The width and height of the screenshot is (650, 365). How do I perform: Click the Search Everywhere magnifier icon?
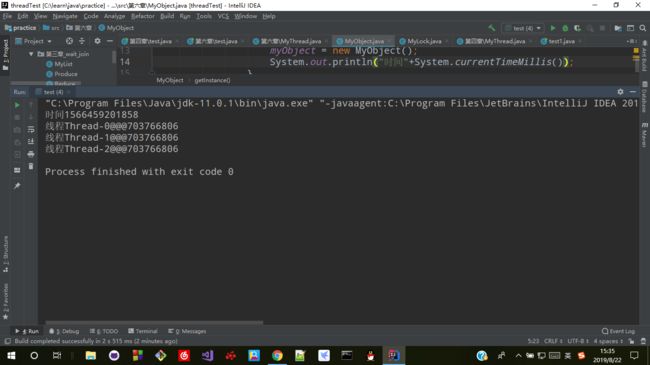click(643, 28)
